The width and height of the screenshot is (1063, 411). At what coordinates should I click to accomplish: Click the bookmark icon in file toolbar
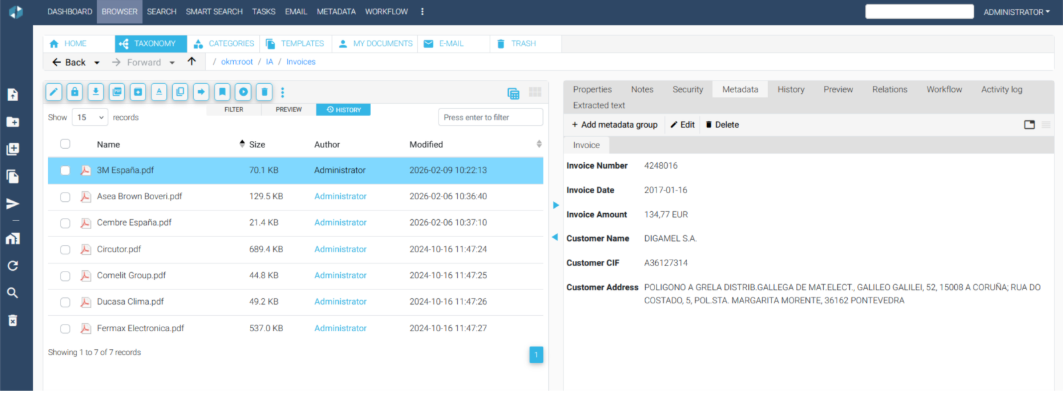(x=222, y=92)
